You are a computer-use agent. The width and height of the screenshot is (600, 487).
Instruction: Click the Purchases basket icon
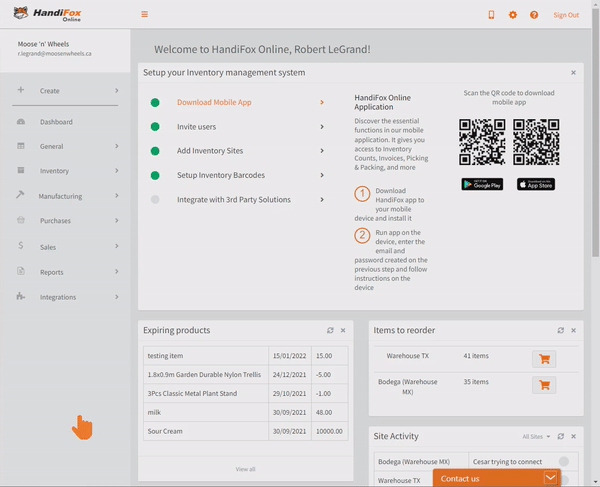click(x=21, y=220)
